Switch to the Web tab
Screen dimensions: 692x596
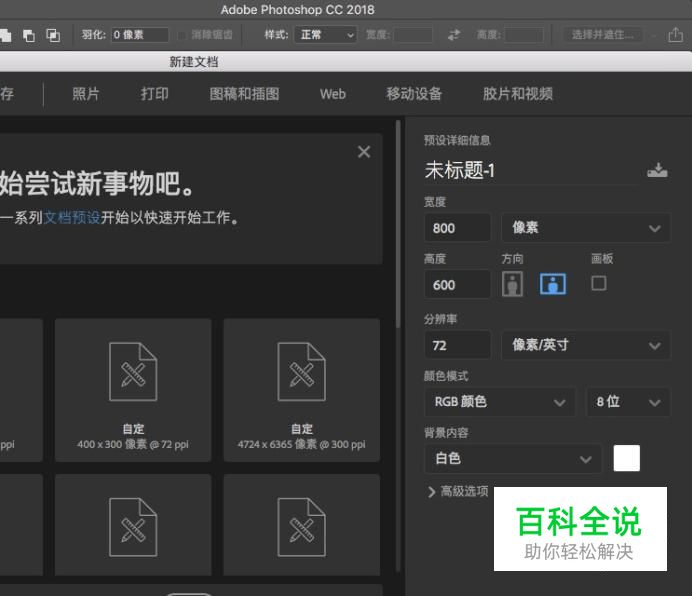(x=333, y=94)
